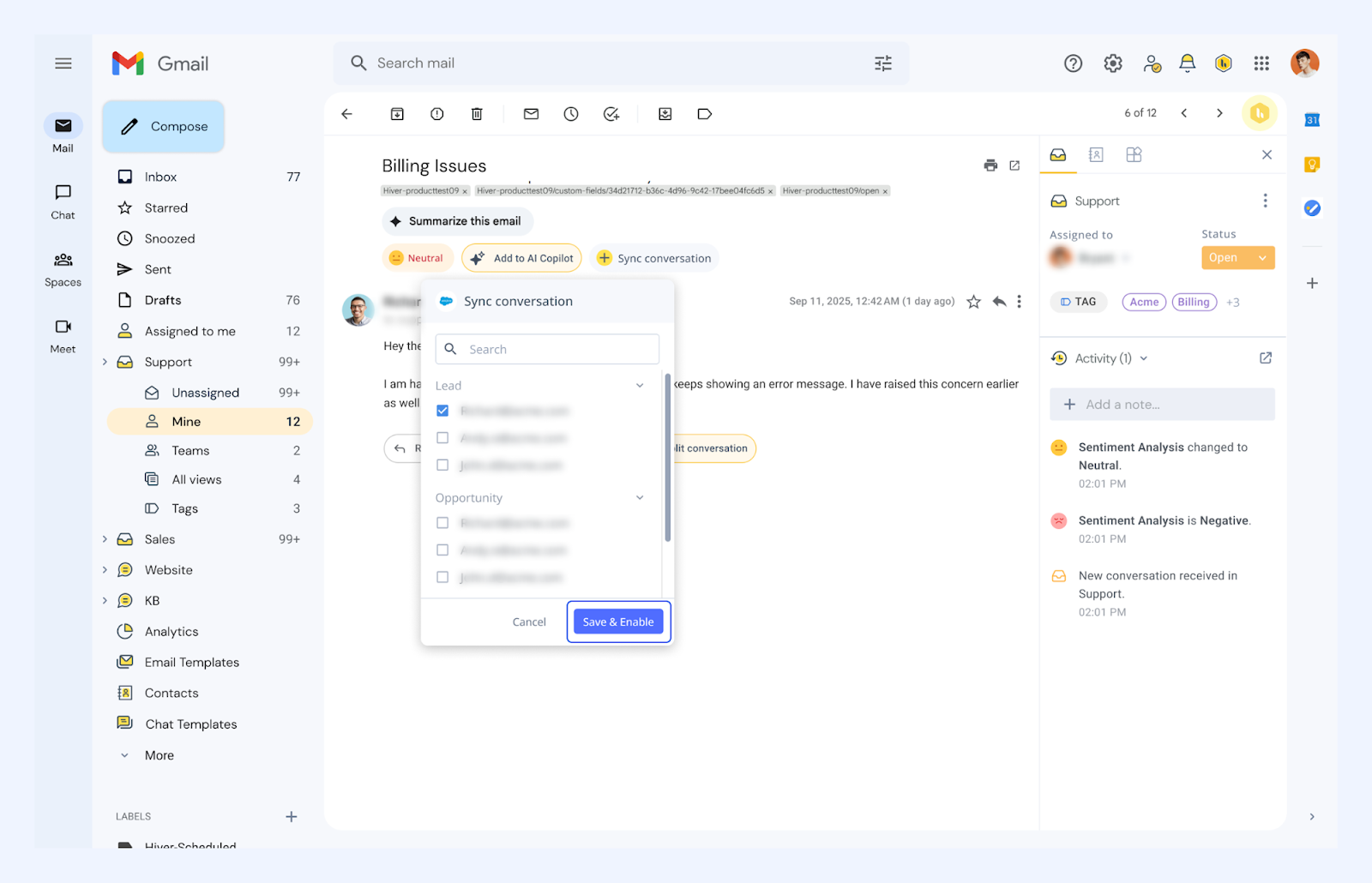Check the third Lead checkbox
The image size is (1372, 883).
click(x=442, y=466)
